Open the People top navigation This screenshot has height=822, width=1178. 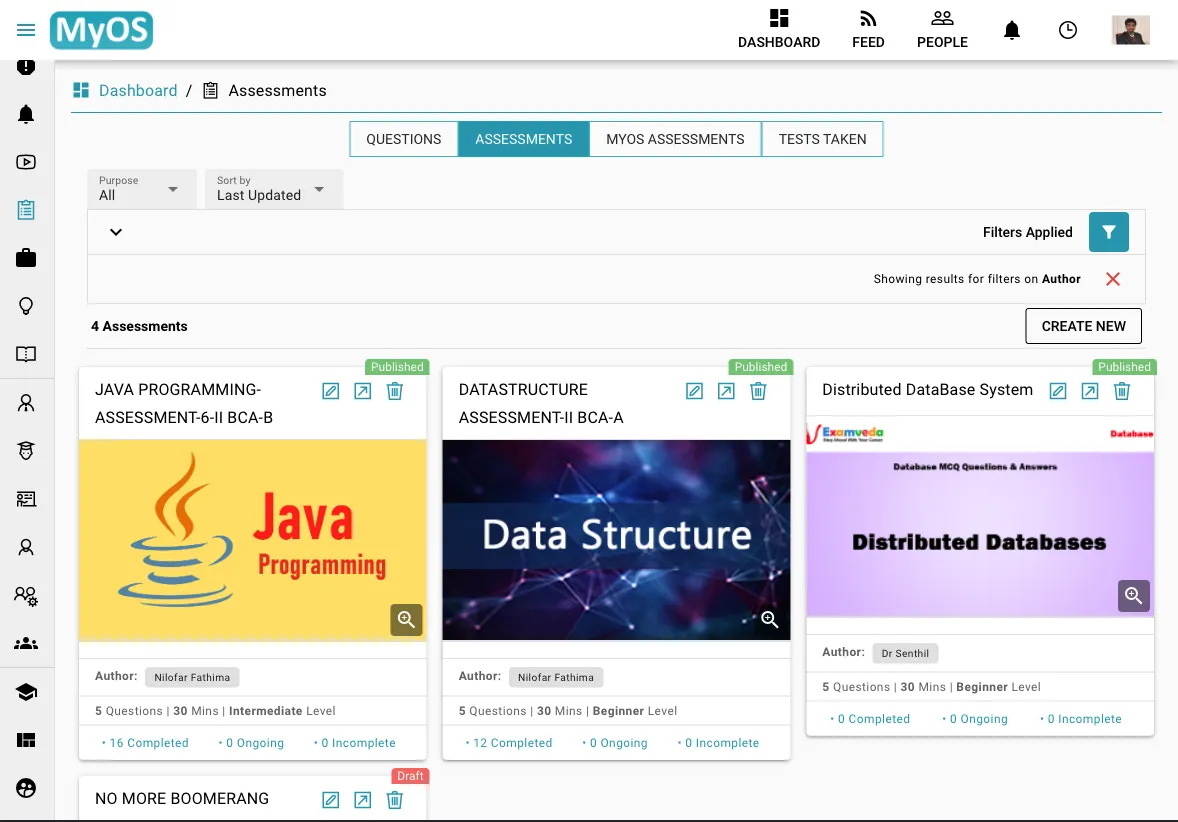[942, 29]
